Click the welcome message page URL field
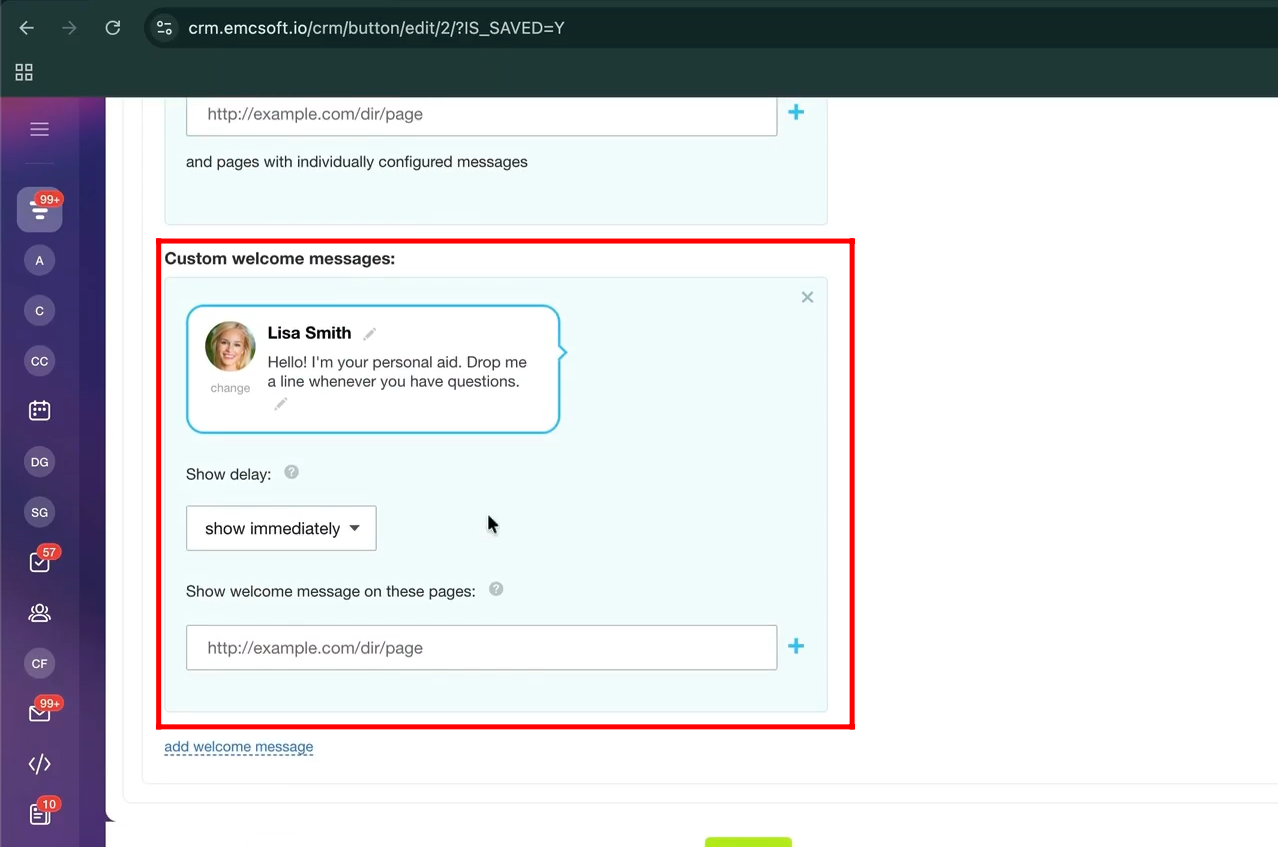The width and height of the screenshot is (1278, 847). [x=481, y=648]
